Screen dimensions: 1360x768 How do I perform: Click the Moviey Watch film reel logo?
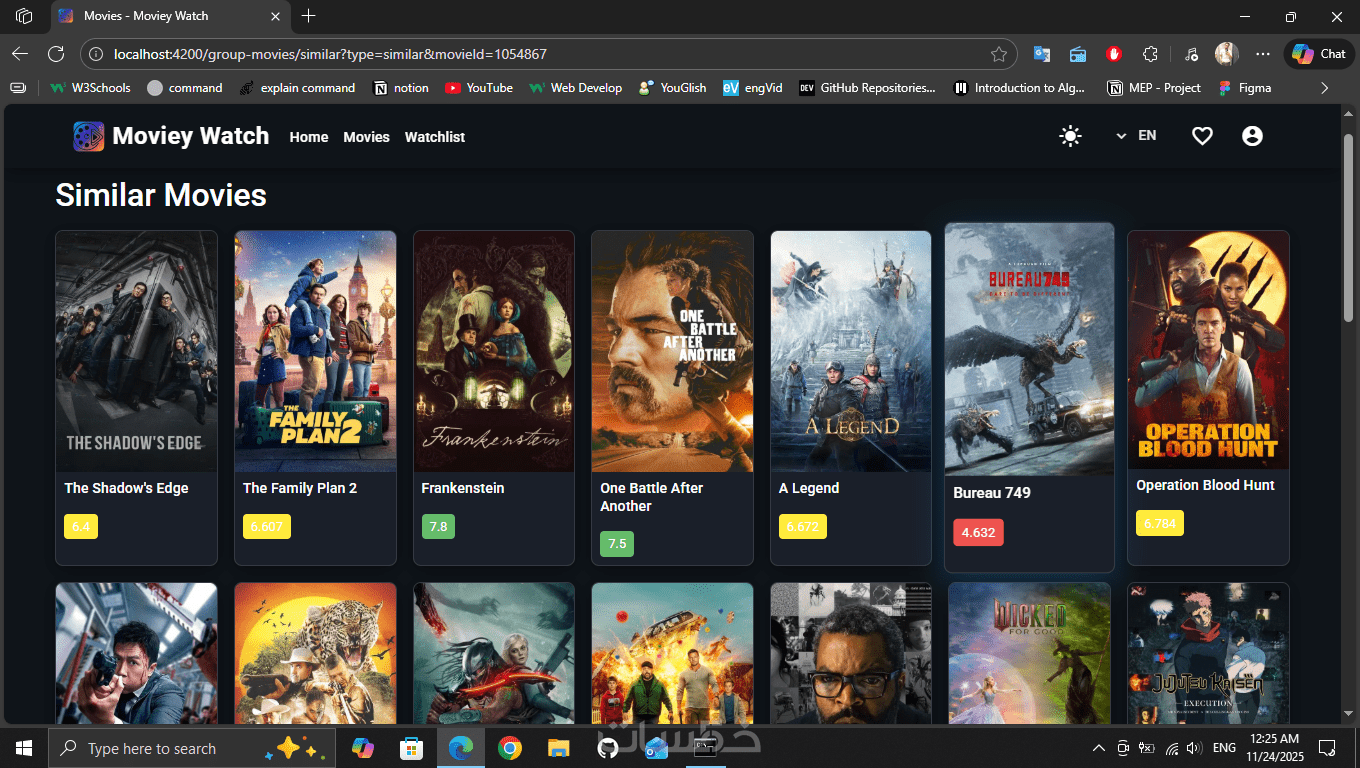coord(88,136)
